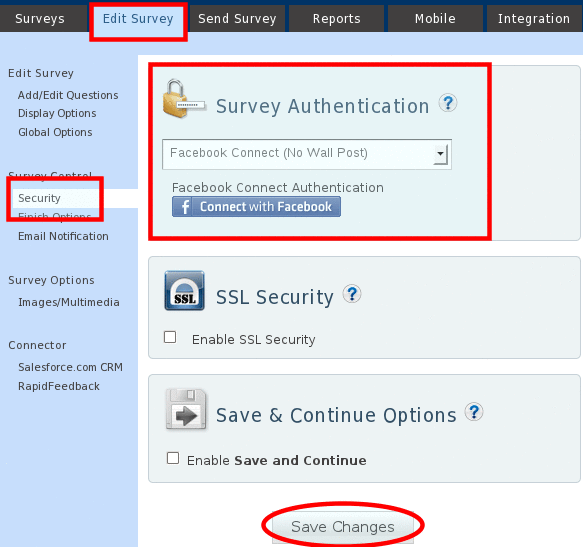Click Connect with Facebook button
The height and width of the screenshot is (547, 583).
256,207
